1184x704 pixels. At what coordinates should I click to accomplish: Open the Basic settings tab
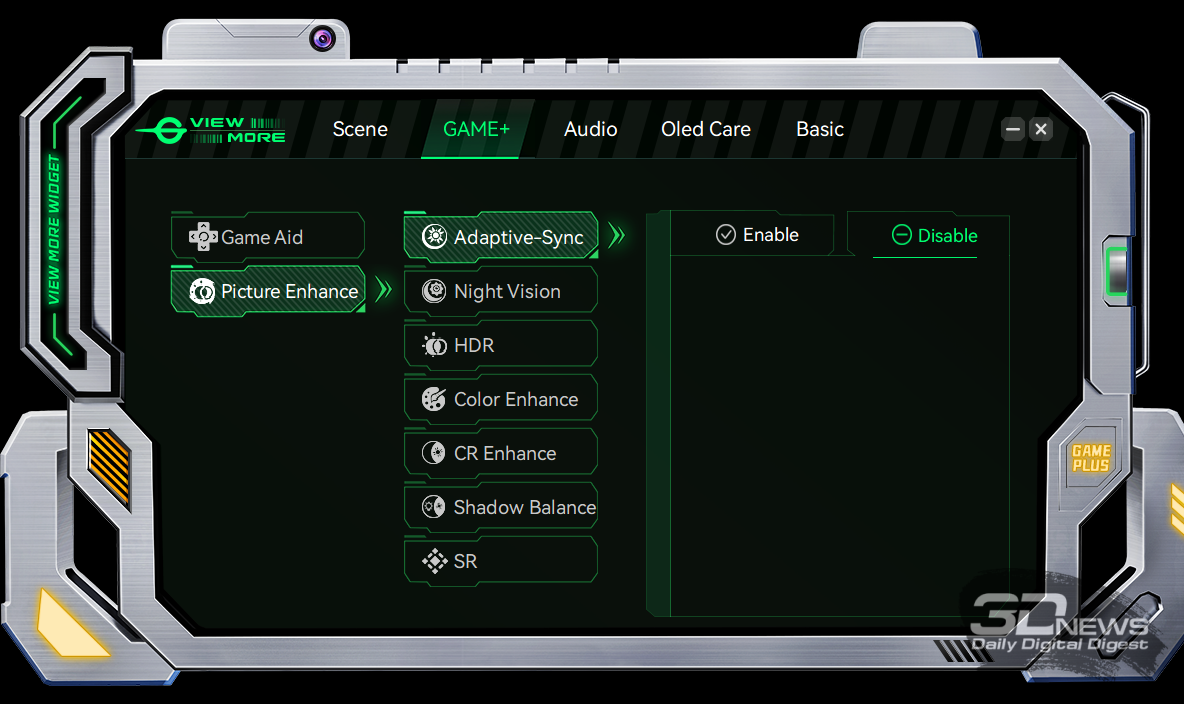(819, 129)
